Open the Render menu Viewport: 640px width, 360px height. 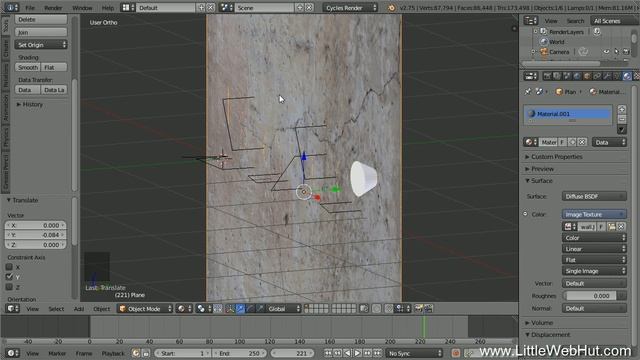coord(53,8)
